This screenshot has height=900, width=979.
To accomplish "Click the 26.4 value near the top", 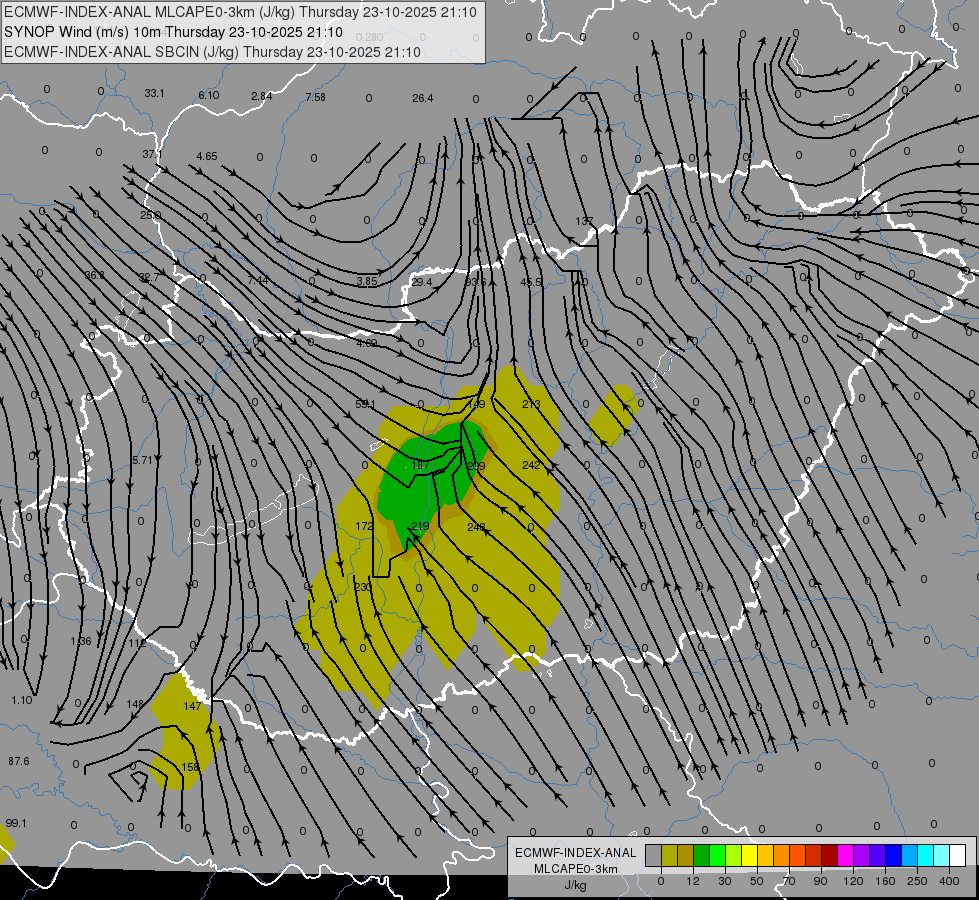I will (x=423, y=98).
